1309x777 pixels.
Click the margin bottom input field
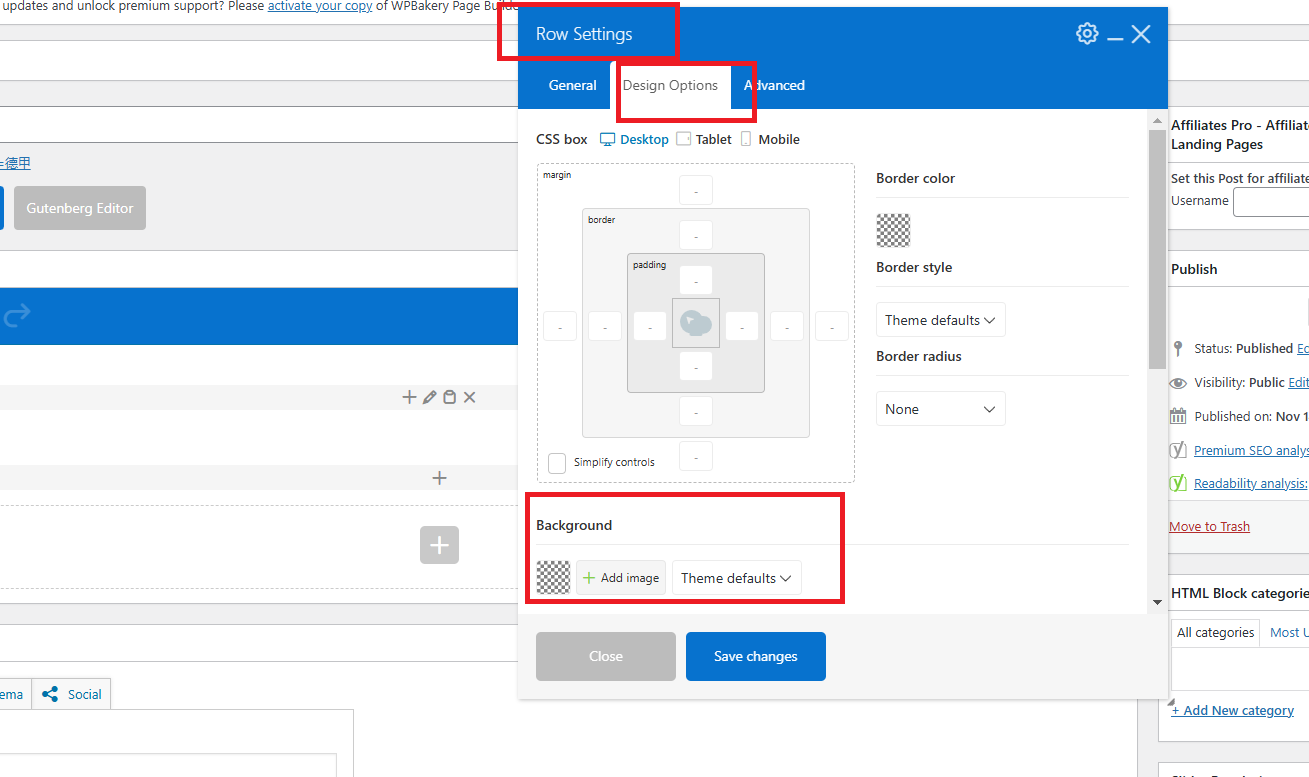(x=696, y=456)
